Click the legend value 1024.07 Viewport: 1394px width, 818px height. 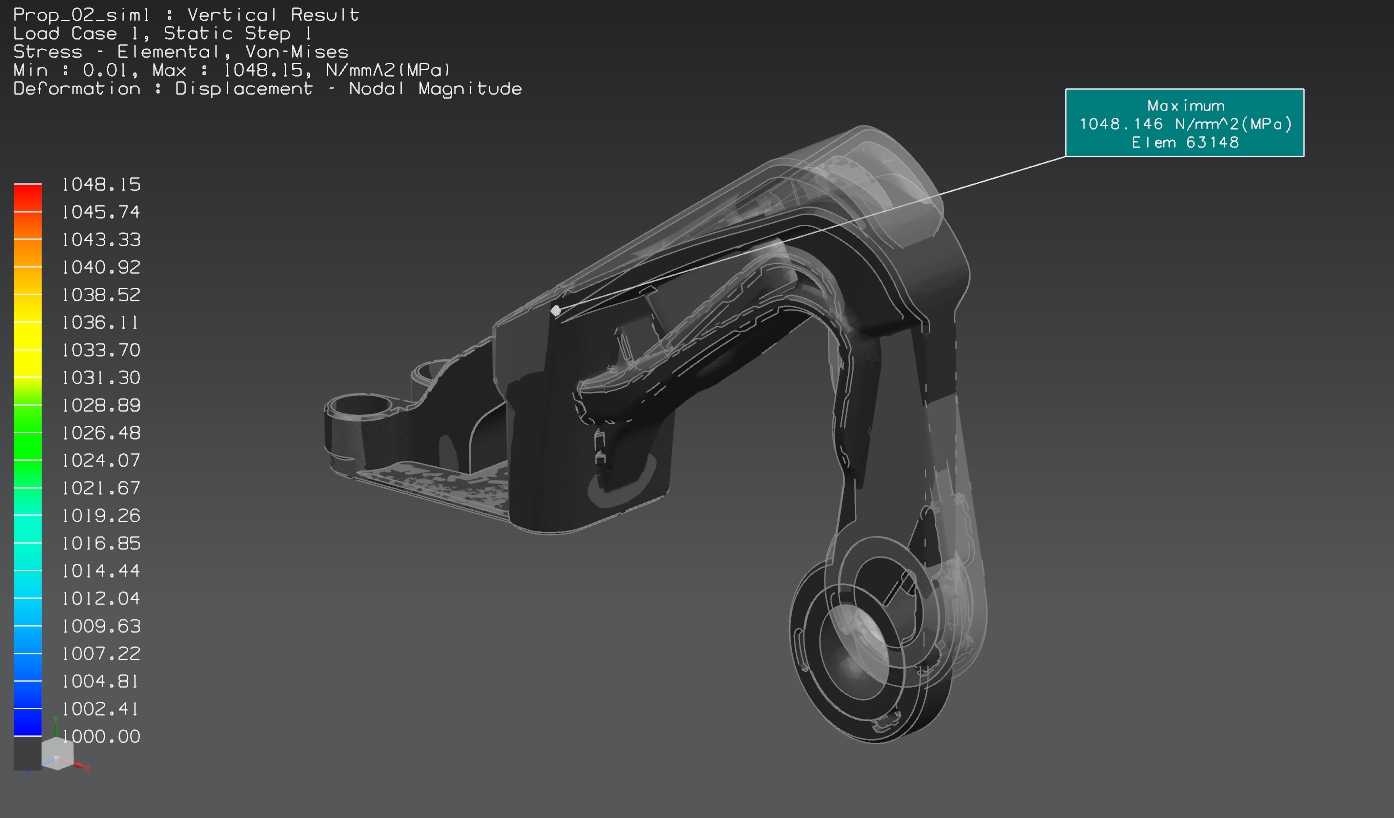tap(101, 461)
